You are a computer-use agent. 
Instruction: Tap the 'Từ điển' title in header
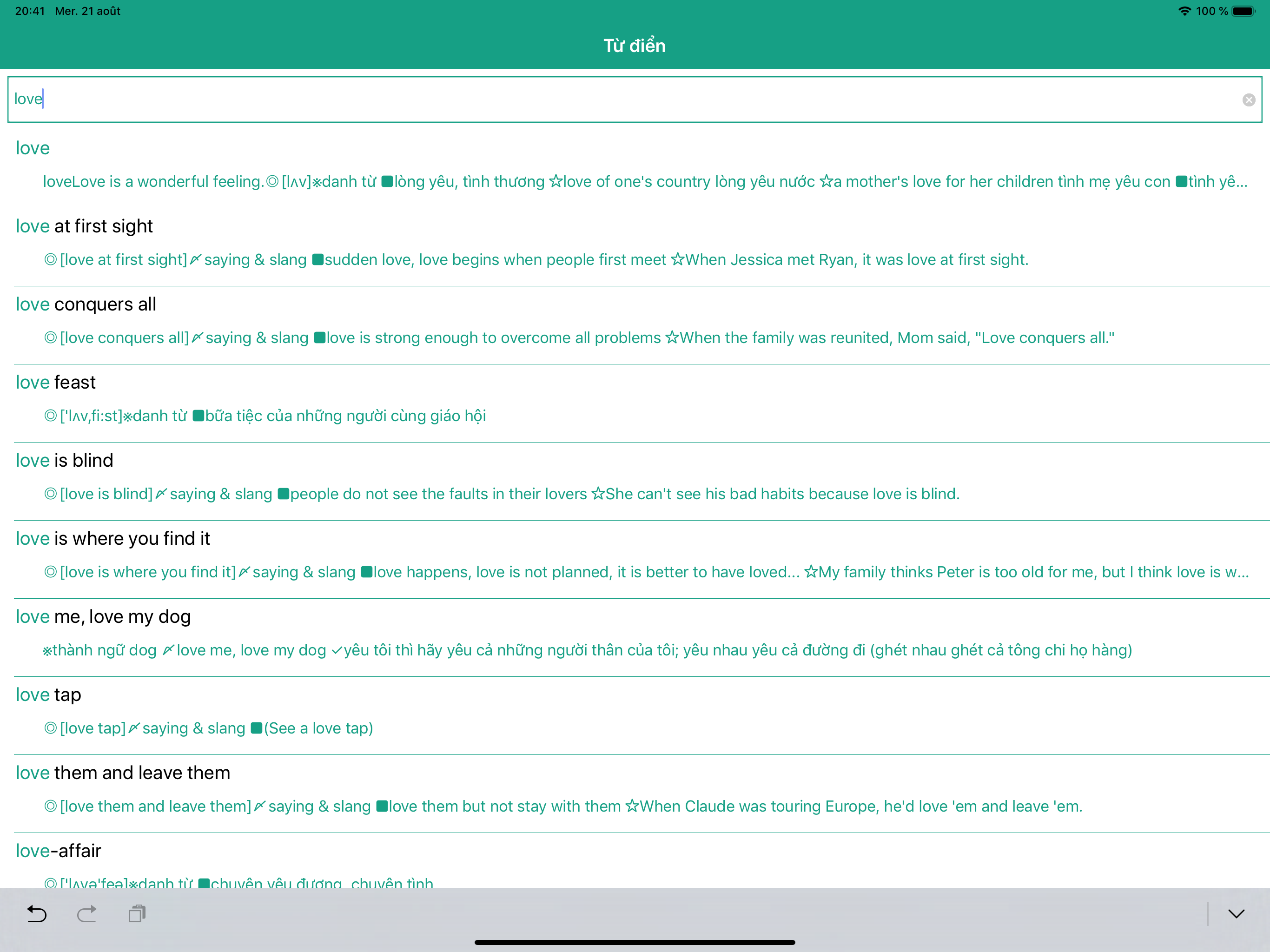(635, 46)
